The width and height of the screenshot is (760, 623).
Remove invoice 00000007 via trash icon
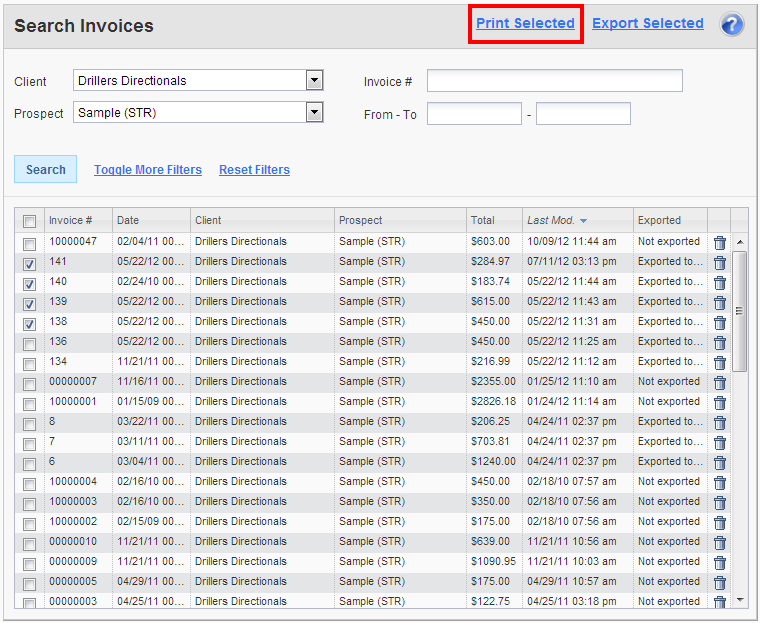click(719, 382)
